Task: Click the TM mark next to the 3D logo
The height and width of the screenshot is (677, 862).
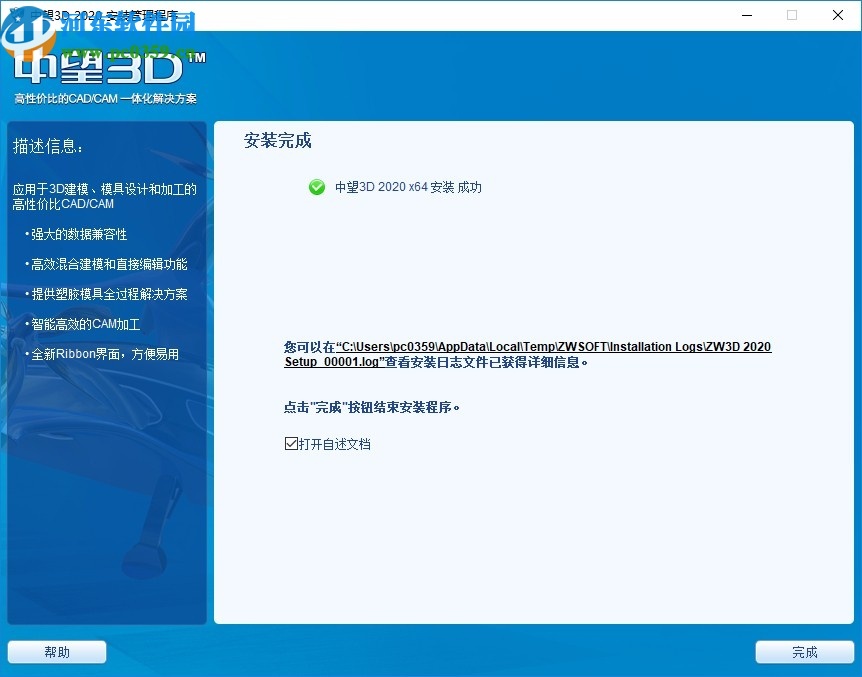Action: [197, 58]
